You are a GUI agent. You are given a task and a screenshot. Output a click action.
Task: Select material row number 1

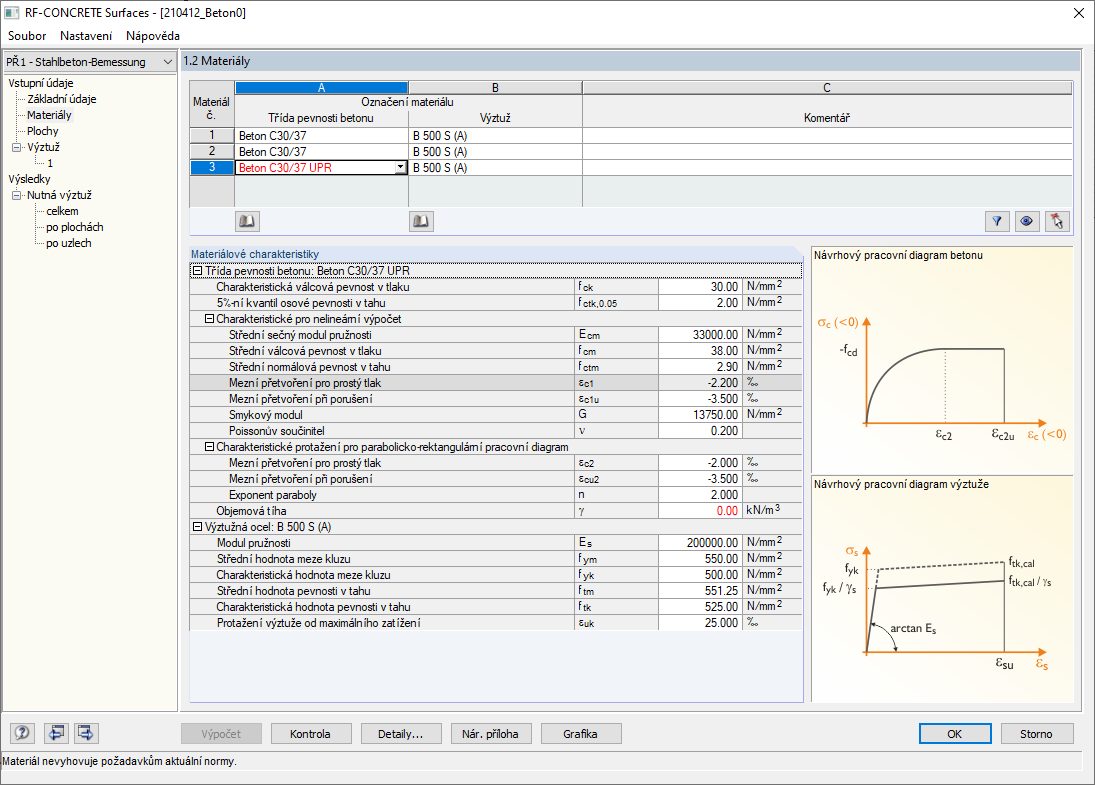(x=212, y=135)
